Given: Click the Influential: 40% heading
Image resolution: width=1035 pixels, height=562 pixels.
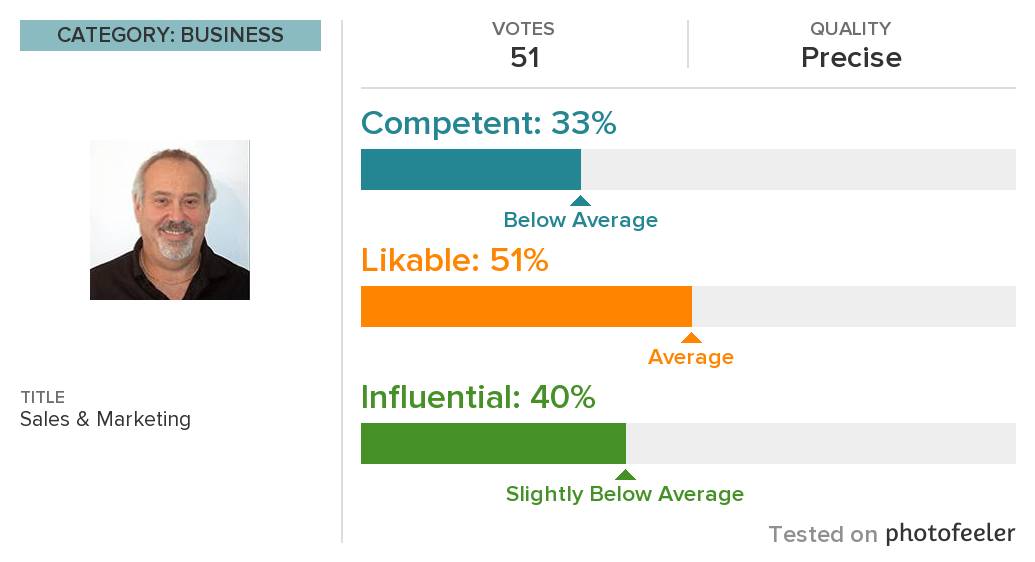Looking at the screenshot, I should click(478, 397).
